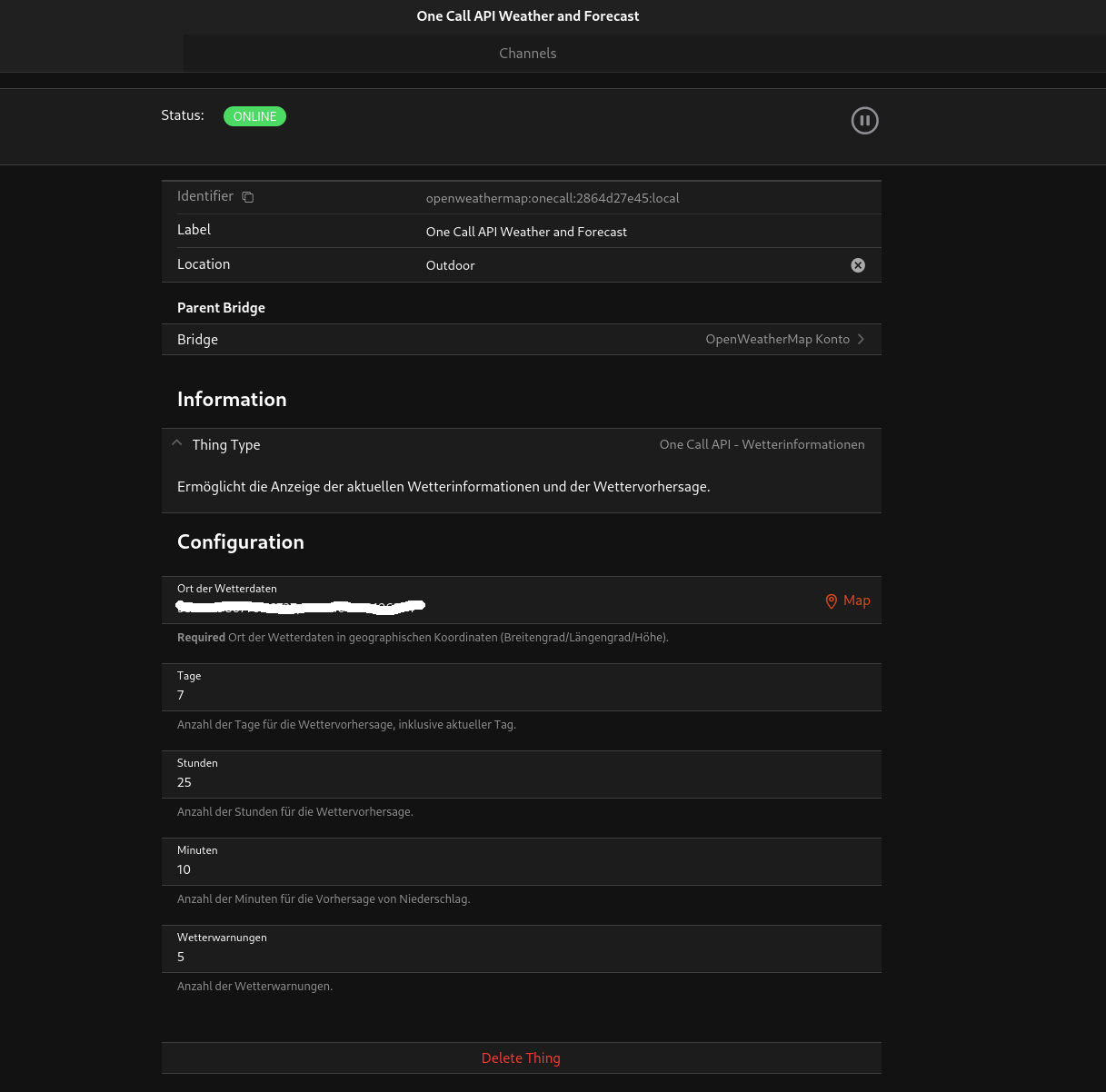Click the Delete Thing button
The width and height of the screenshot is (1106, 1092).
pyautogui.click(x=521, y=1058)
